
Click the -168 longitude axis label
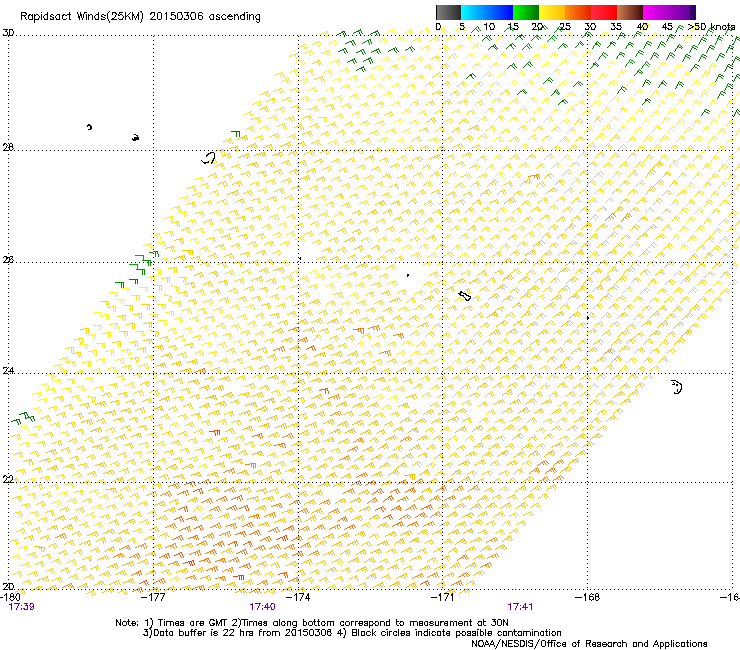(x=588, y=597)
